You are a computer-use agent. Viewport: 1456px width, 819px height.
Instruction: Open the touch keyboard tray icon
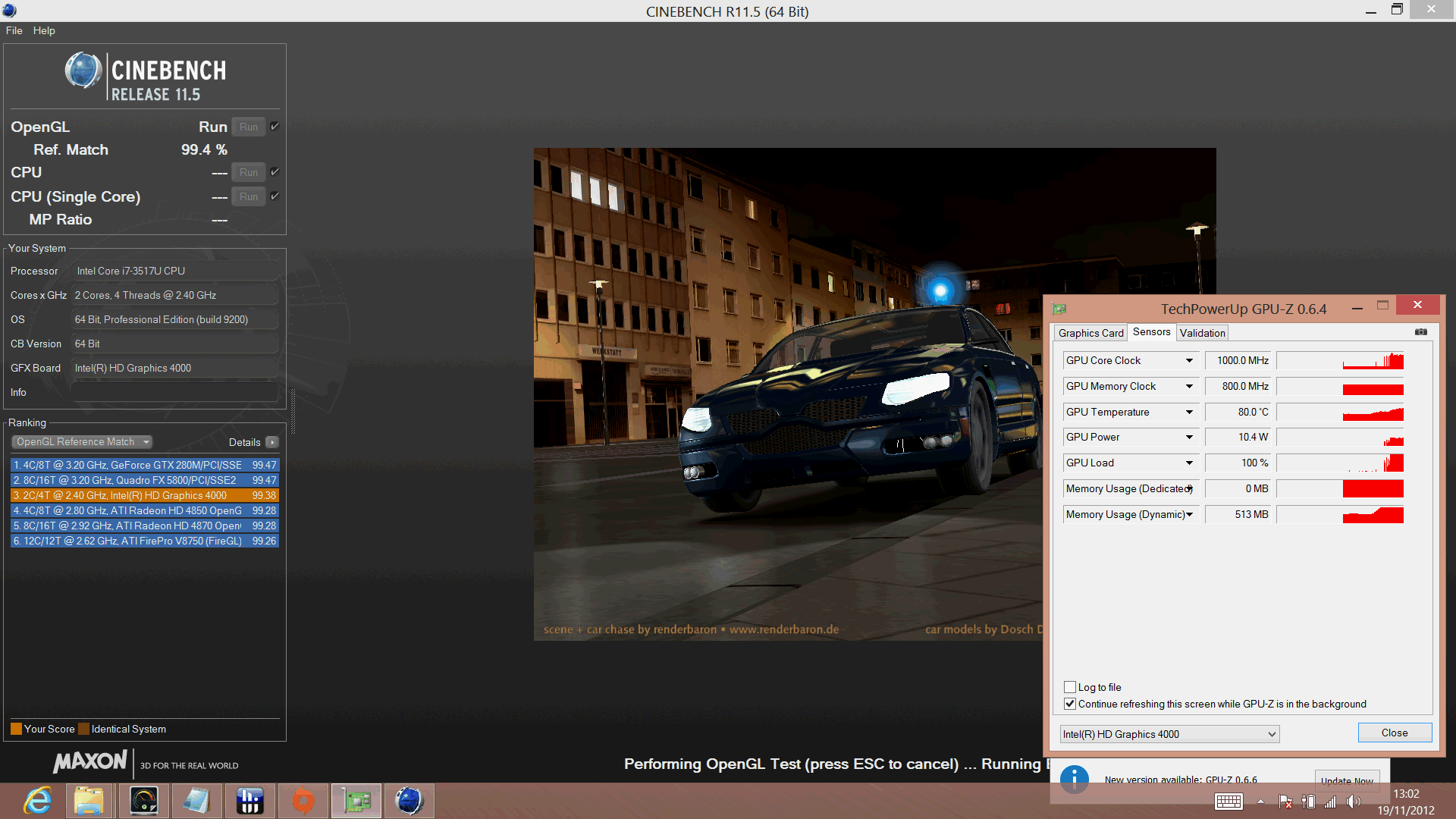click(x=1228, y=802)
